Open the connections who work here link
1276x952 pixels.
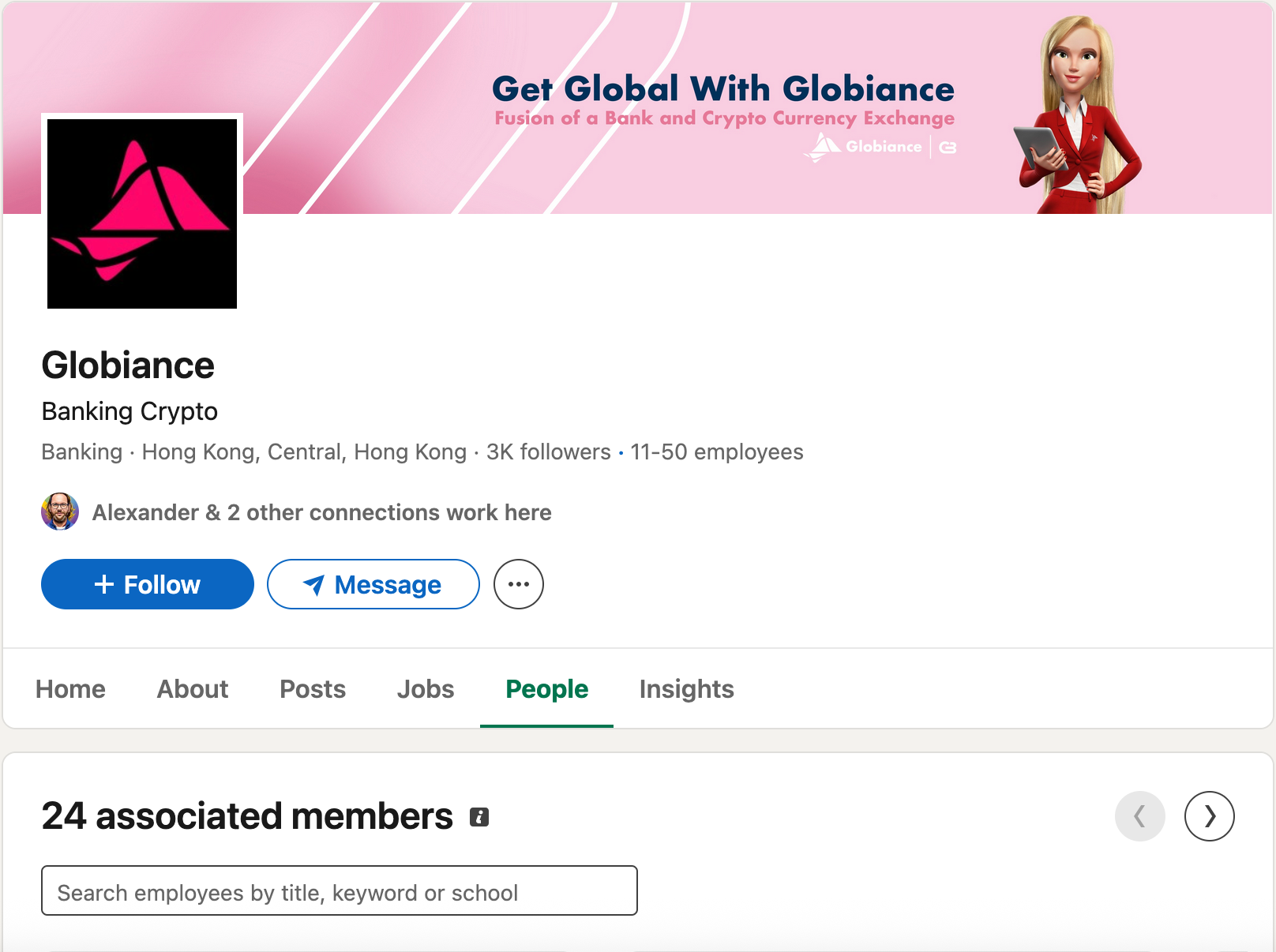pyautogui.click(x=321, y=512)
